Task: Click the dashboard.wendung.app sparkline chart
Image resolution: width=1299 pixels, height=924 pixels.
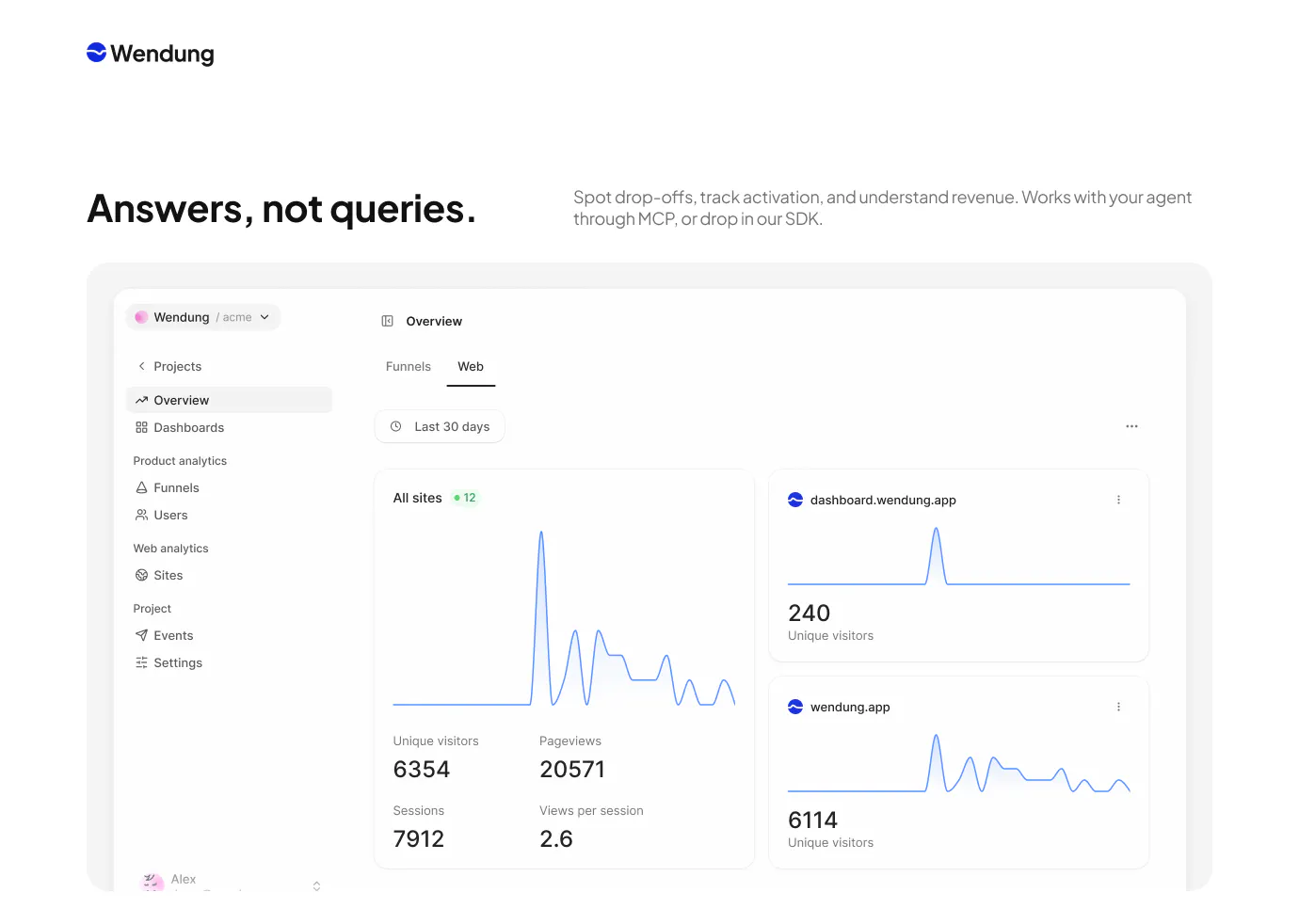Action: coord(958,556)
